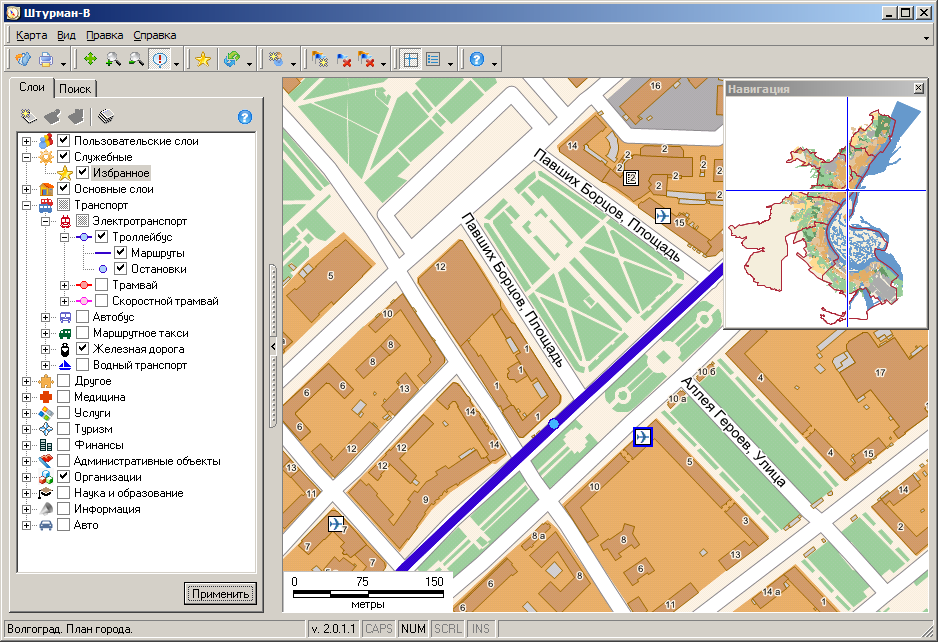Open the dropdown arrow next to printer icon
This screenshot has height=642, width=938.
click(x=63, y=62)
